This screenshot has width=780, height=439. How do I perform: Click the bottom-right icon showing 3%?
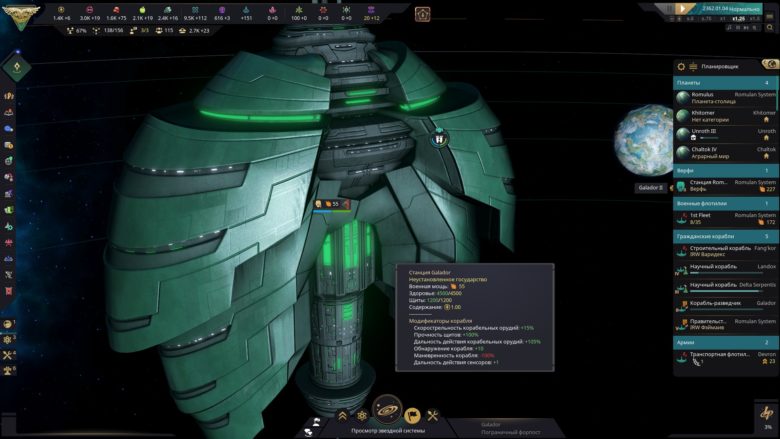tap(767, 417)
